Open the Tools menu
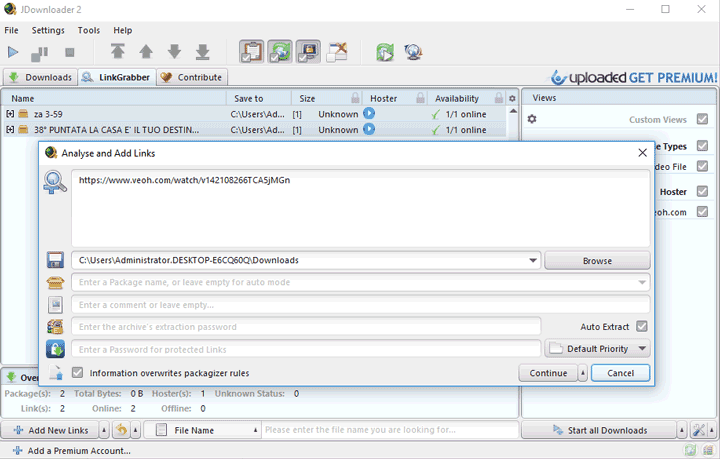 click(89, 30)
